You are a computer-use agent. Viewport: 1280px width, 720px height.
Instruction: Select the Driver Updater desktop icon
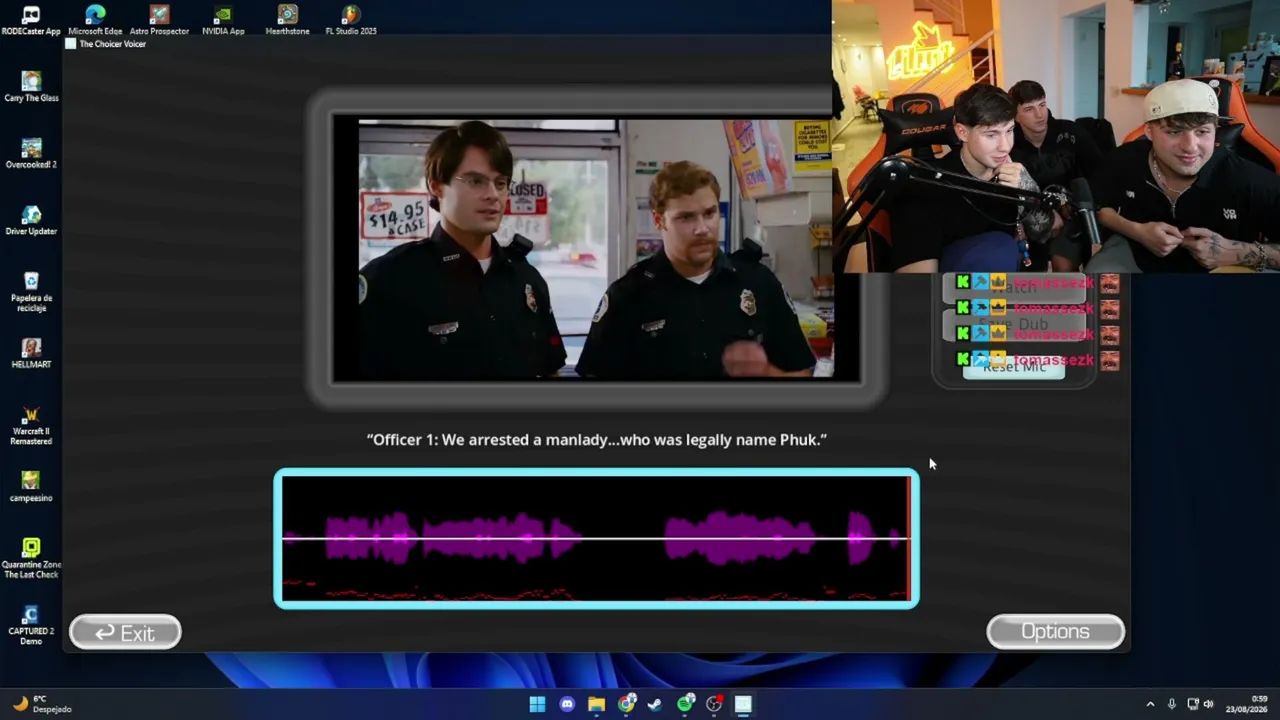tap(31, 220)
